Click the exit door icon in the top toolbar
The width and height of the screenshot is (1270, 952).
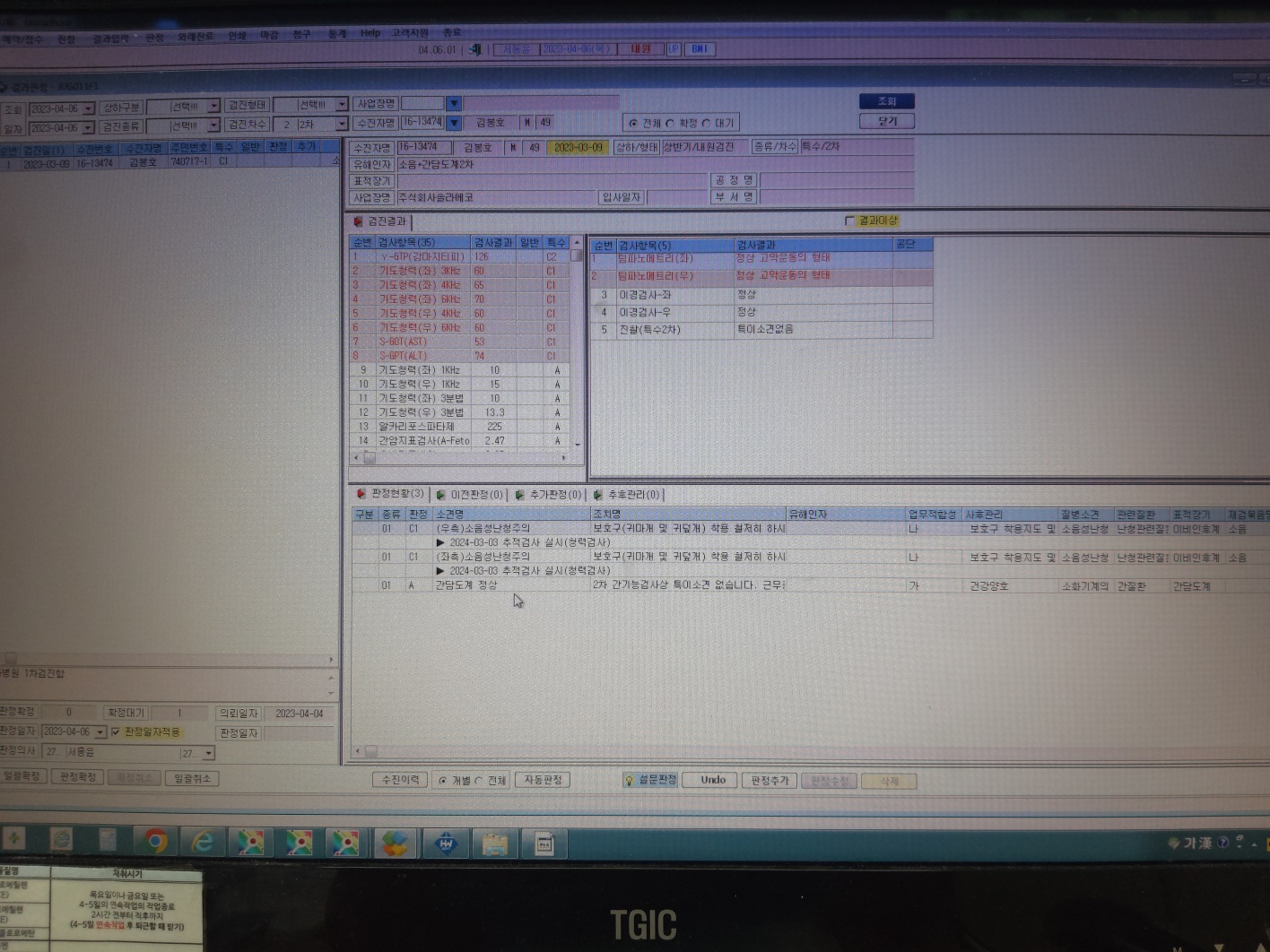point(475,49)
